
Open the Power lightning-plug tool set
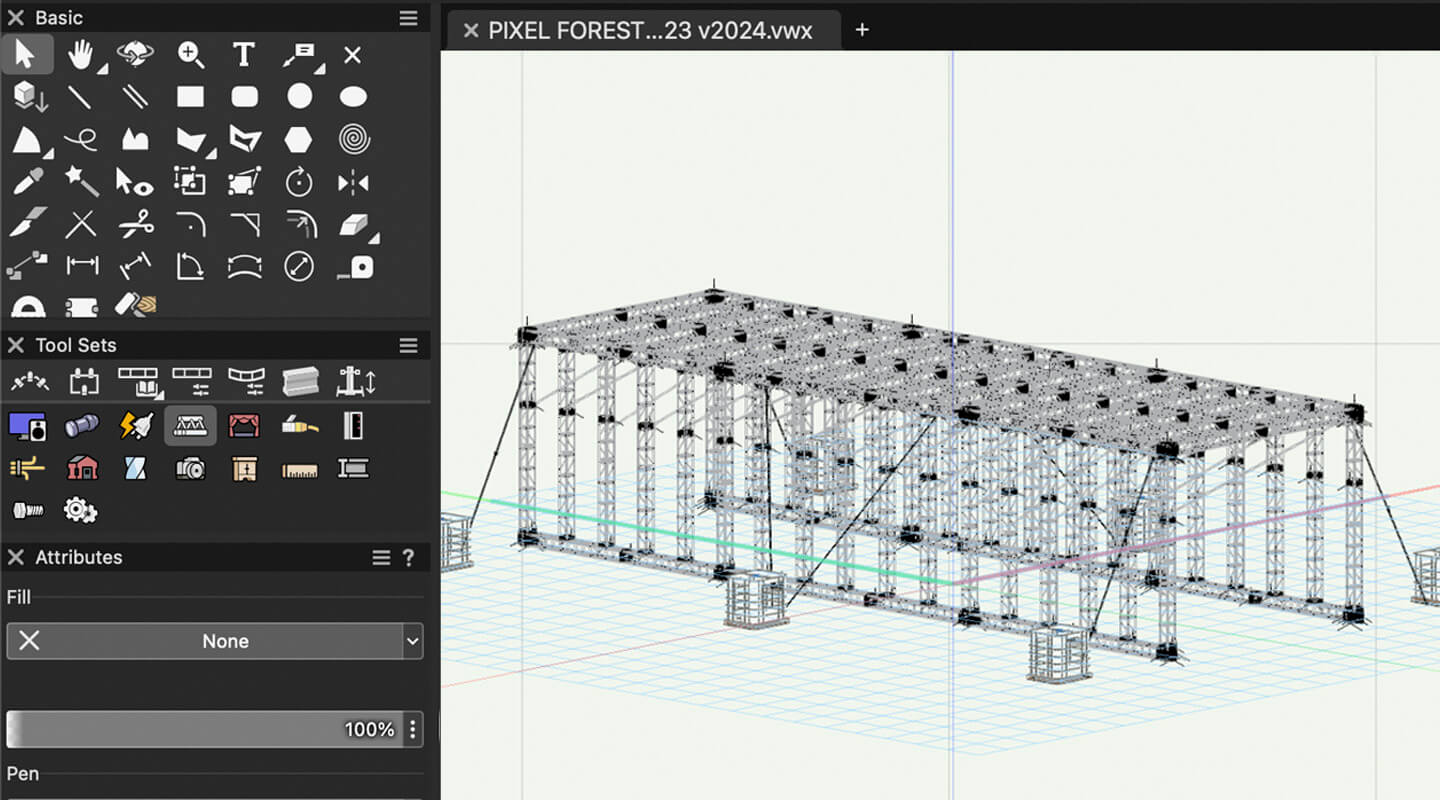(135, 426)
